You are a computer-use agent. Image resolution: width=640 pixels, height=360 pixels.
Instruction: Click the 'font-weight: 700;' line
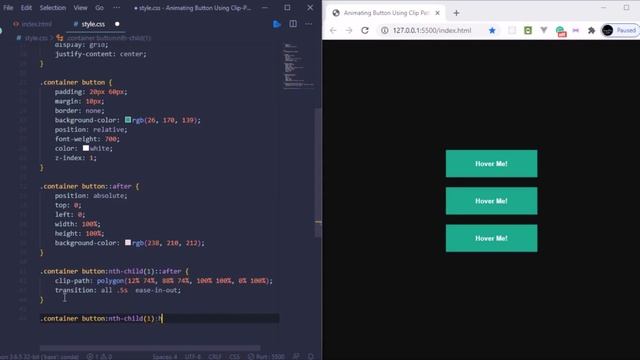pyautogui.click(x=87, y=139)
